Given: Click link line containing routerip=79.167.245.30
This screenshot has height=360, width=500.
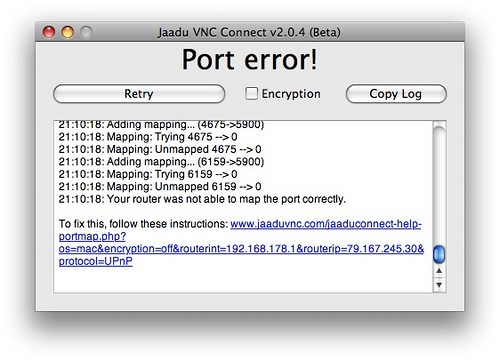Looking at the screenshot, I should (241, 249).
